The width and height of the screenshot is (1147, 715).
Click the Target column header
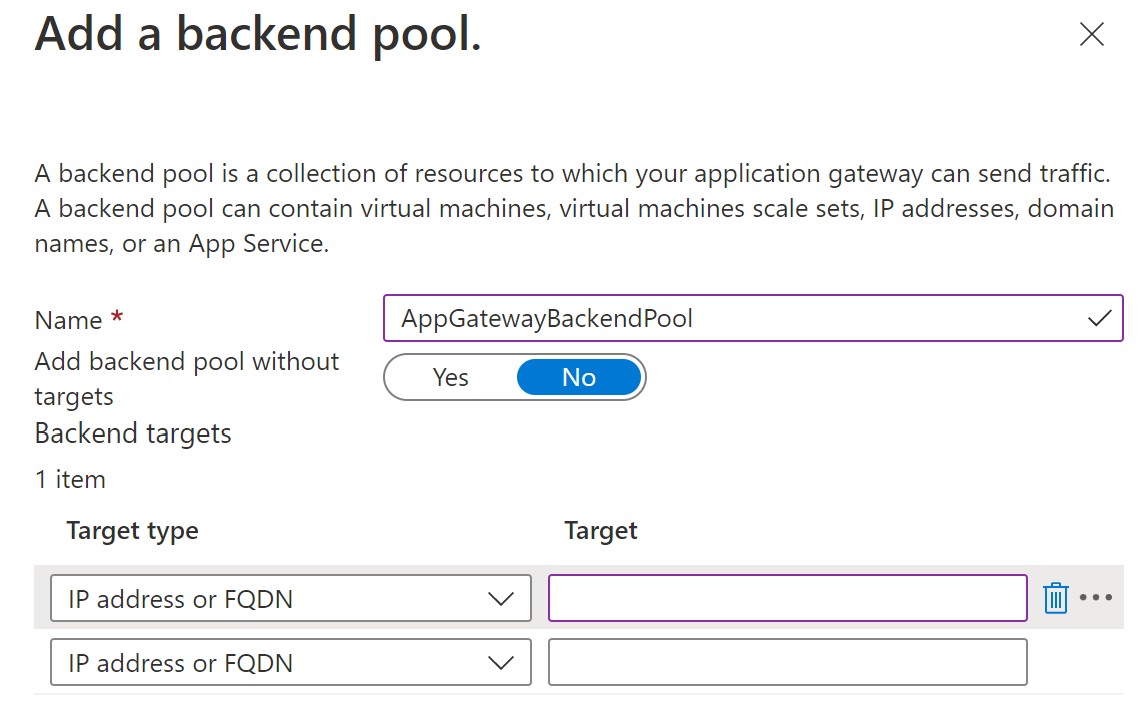pos(600,530)
